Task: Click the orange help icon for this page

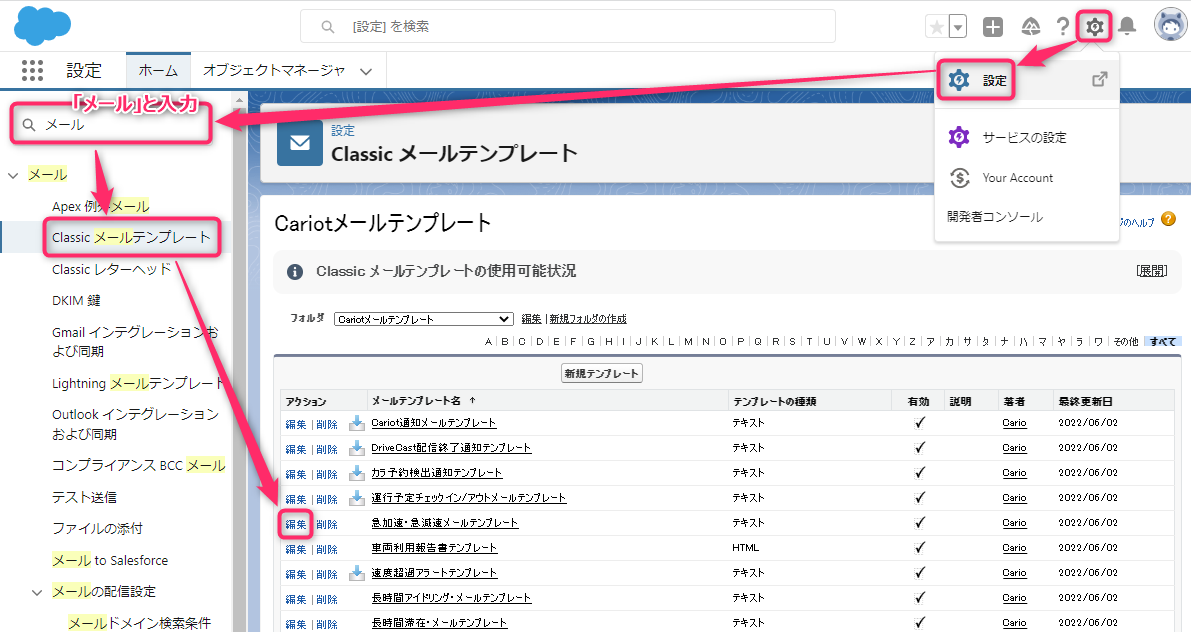Action: pos(1168,220)
